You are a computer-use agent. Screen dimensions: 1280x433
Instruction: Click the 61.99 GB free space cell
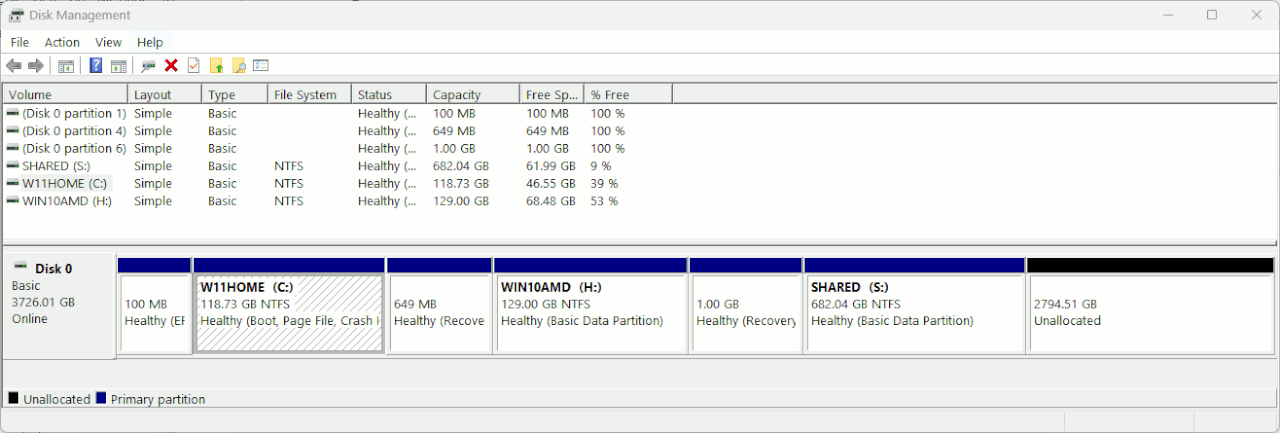tap(551, 166)
